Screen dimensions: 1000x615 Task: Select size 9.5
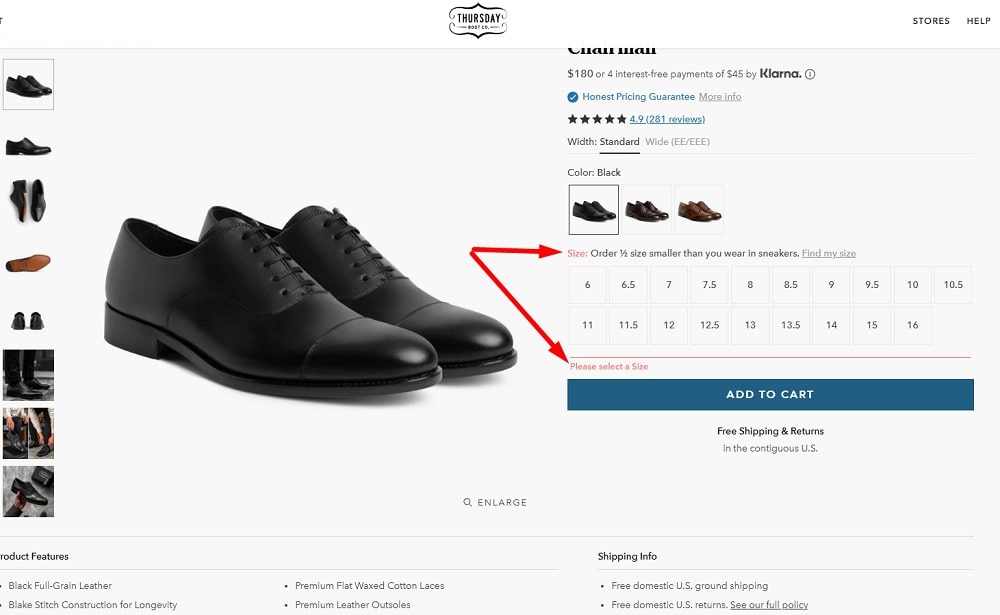871,284
